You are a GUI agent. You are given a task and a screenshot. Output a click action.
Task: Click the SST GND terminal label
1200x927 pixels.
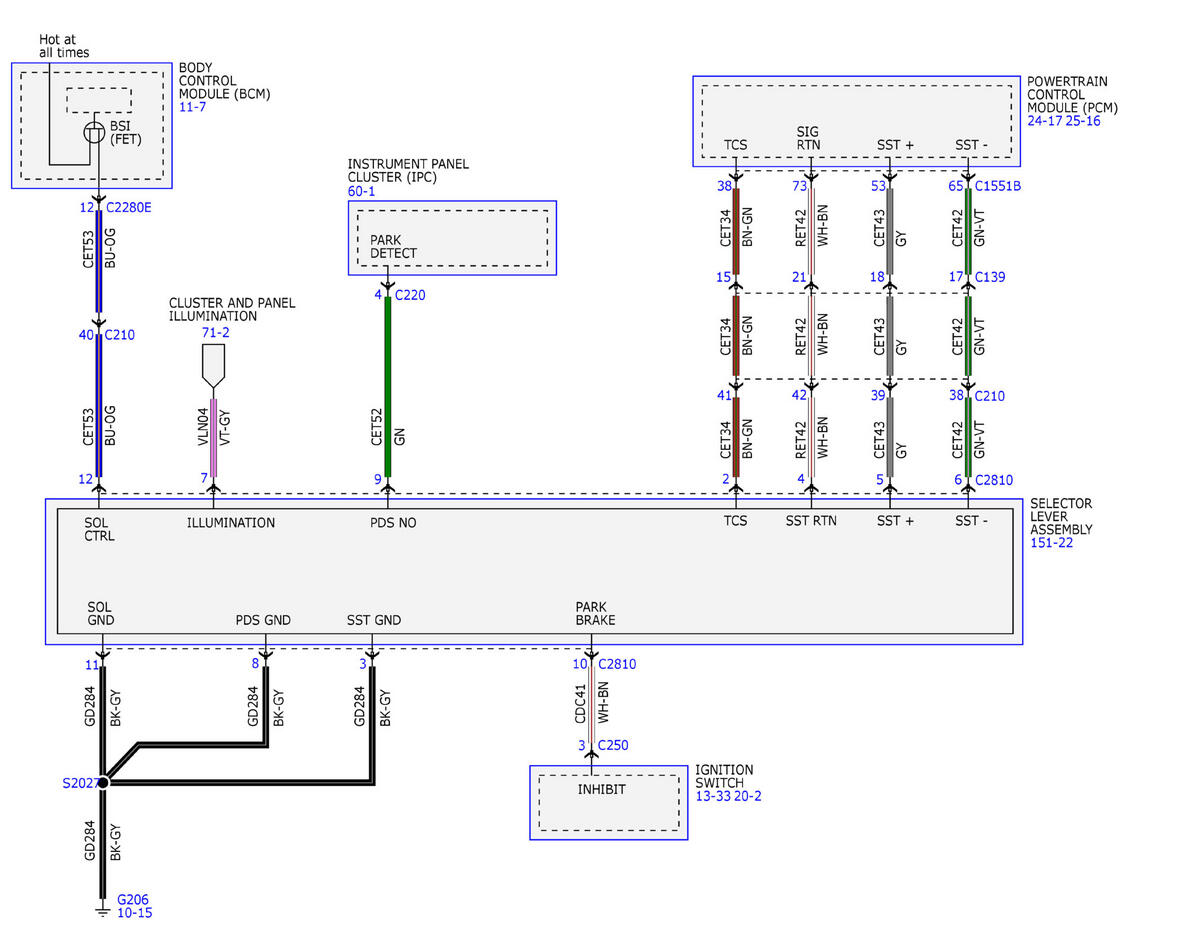pyautogui.click(x=372, y=620)
